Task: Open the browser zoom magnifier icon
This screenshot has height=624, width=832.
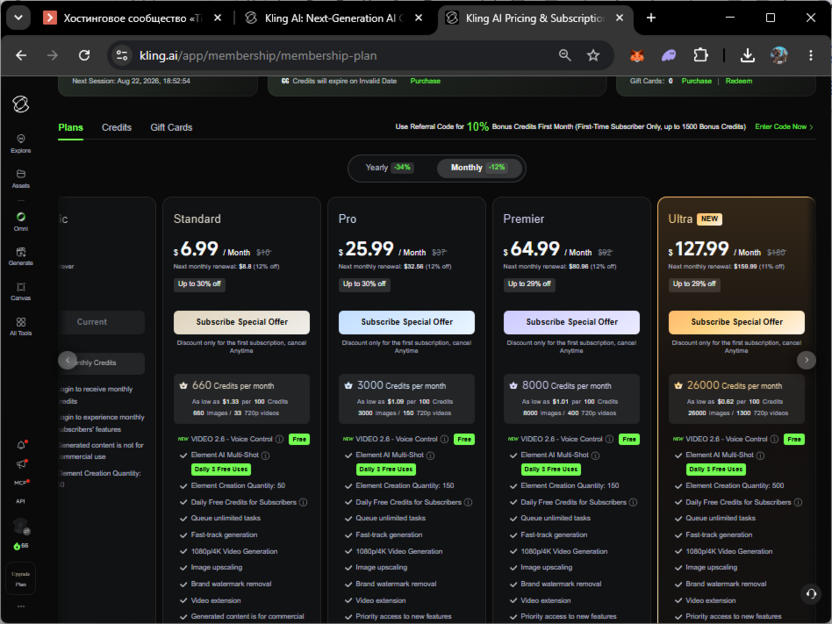Action: click(565, 55)
